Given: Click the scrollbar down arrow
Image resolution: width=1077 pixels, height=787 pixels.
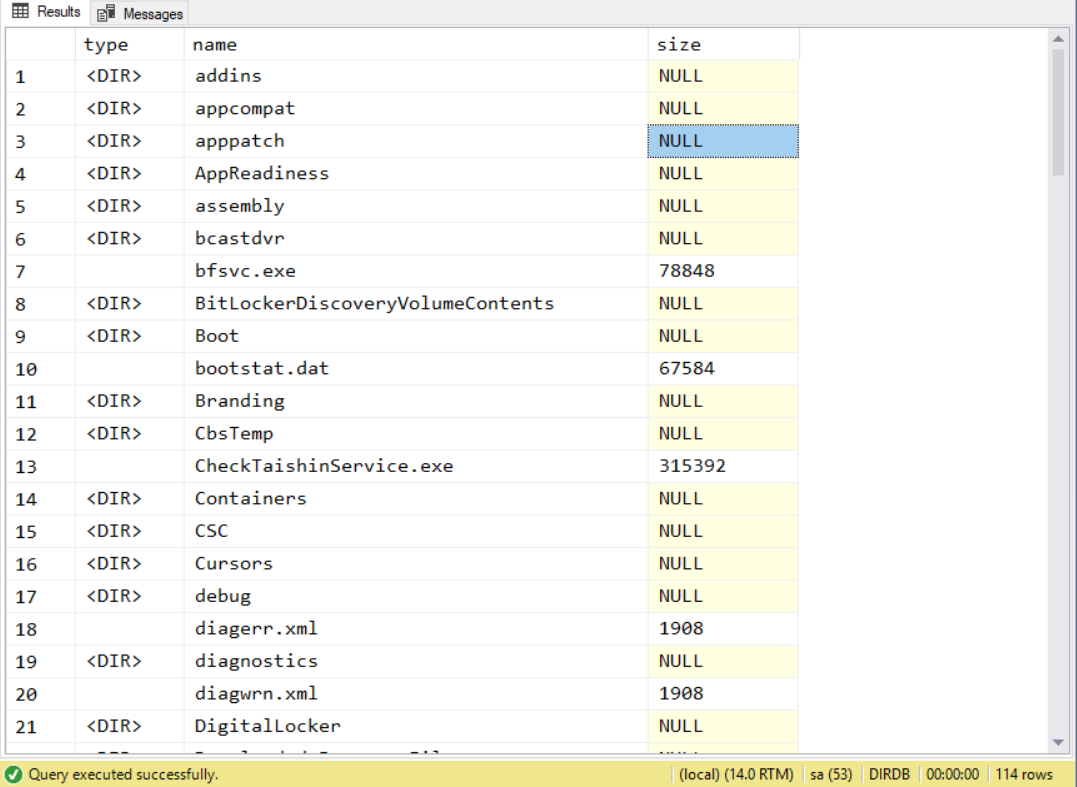Looking at the screenshot, I should [x=1058, y=741].
